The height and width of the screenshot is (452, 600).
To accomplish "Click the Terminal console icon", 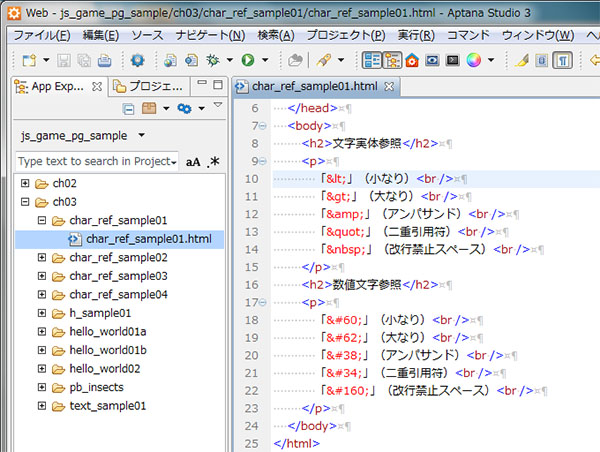I will click(x=453, y=60).
